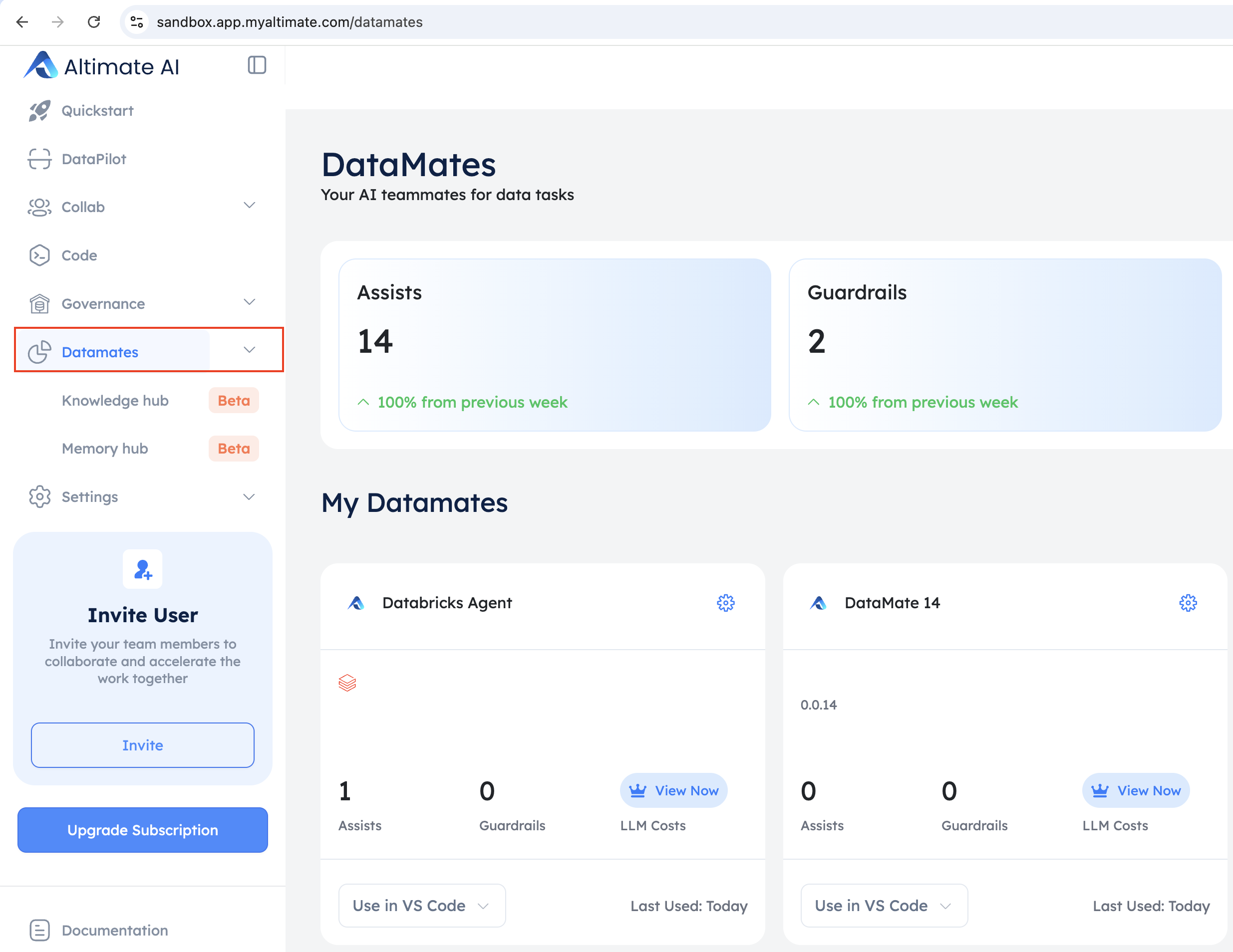1233x952 pixels.
Task: Click the crown icon in DataMate 14 View Now
Action: (x=1100, y=791)
